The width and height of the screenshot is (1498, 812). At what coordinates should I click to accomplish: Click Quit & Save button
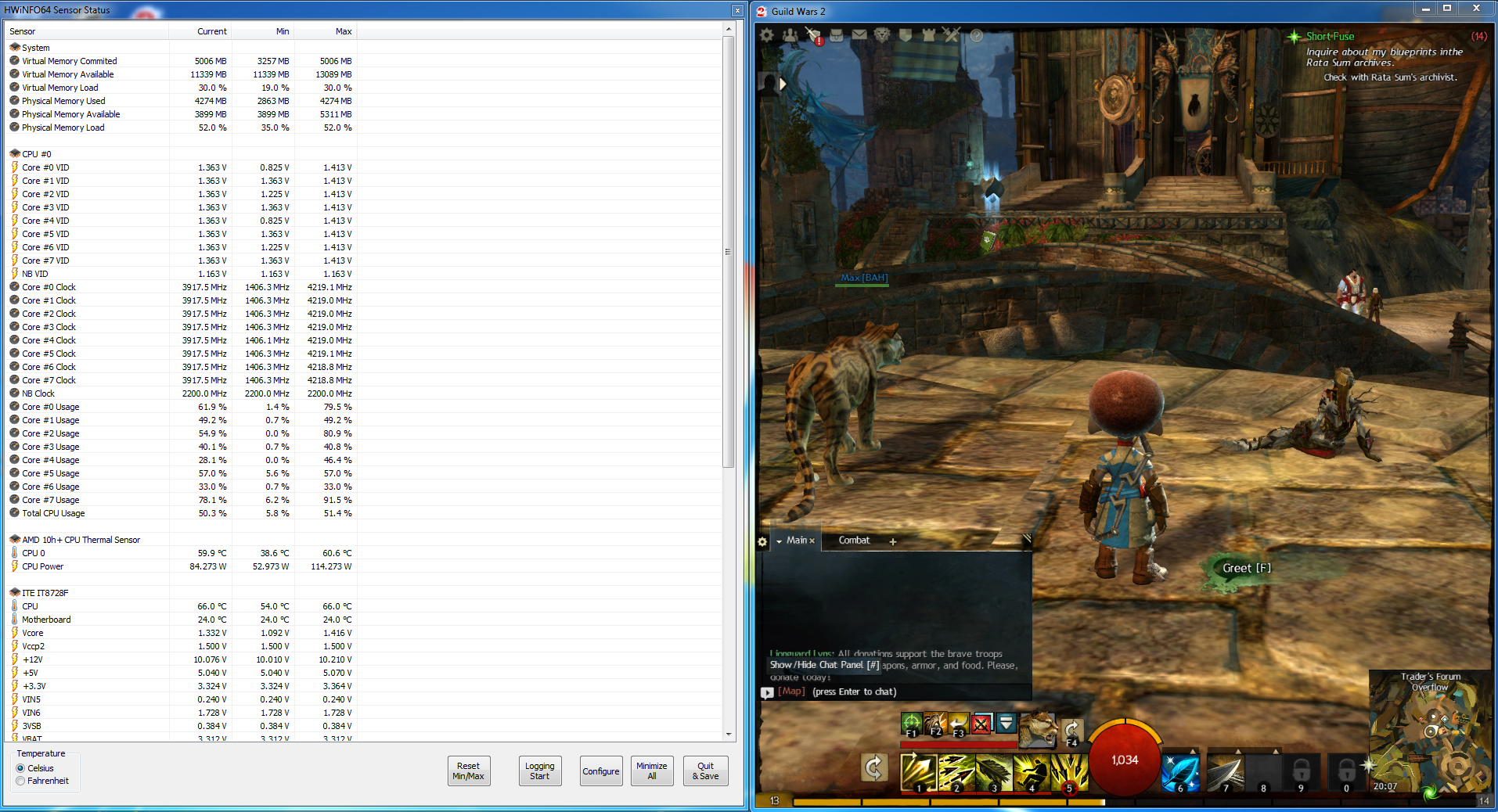(x=706, y=771)
